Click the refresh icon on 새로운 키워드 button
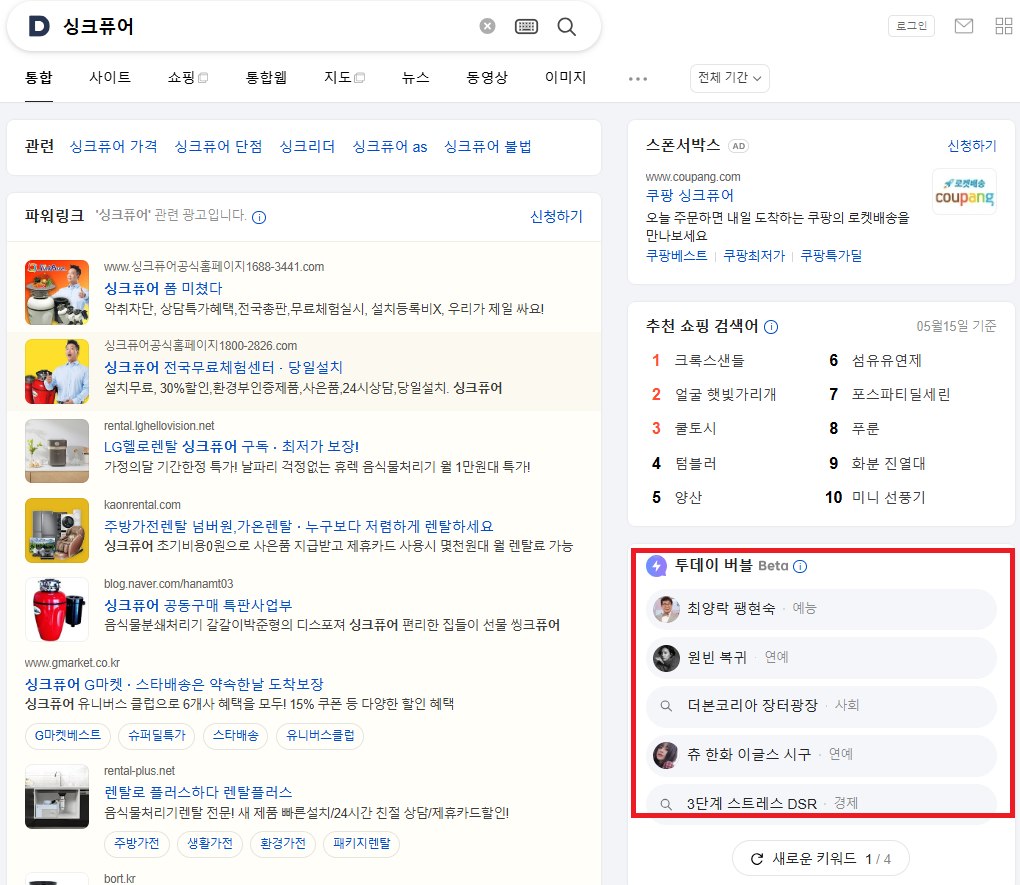The height and width of the screenshot is (885, 1020). tap(757, 859)
